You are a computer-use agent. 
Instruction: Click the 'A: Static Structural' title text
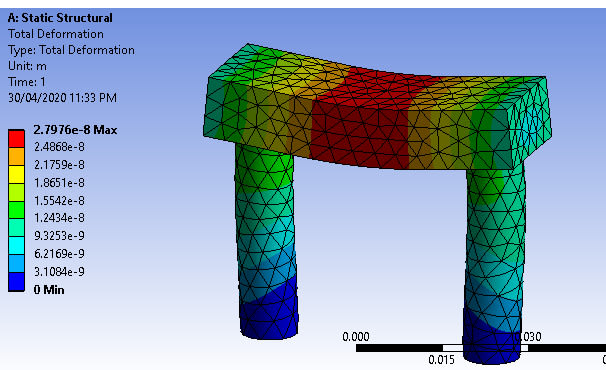[x=60, y=18]
